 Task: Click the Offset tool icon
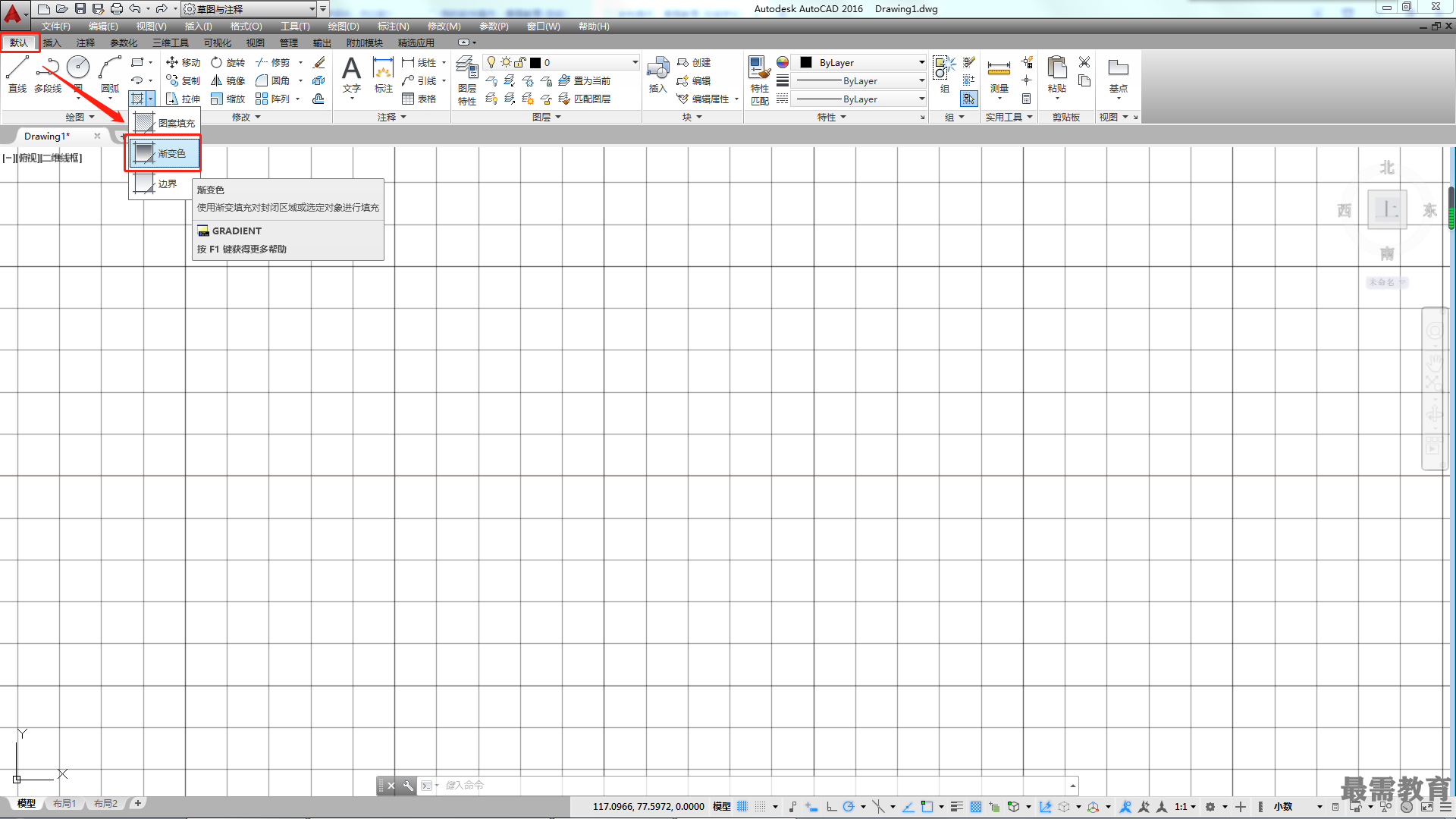pos(319,99)
